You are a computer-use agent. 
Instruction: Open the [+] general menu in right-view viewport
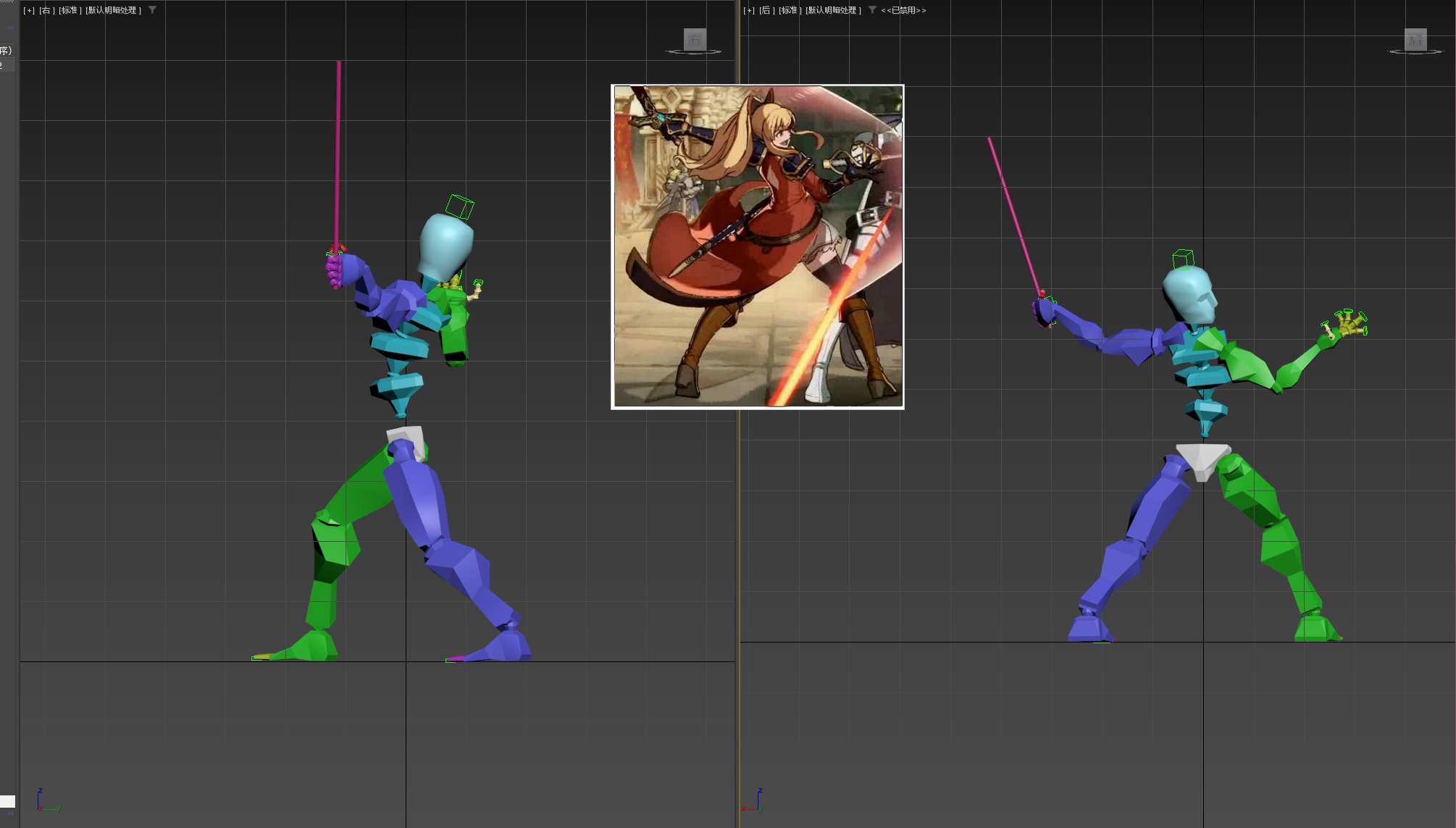point(29,10)
